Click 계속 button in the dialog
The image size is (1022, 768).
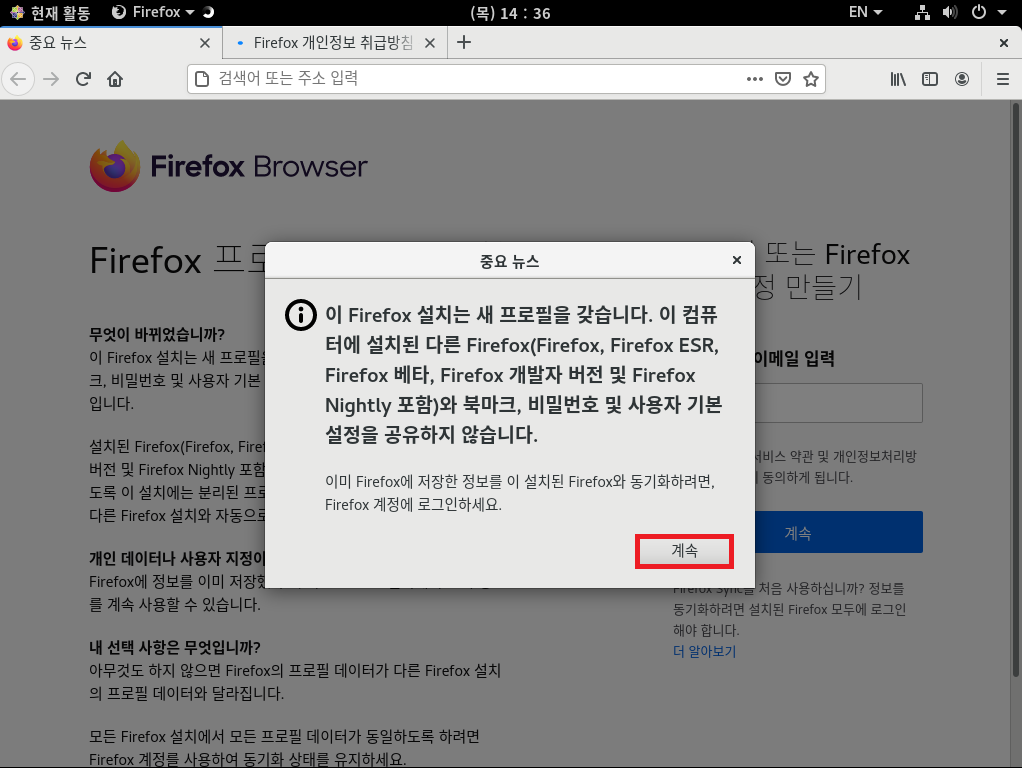684,551
